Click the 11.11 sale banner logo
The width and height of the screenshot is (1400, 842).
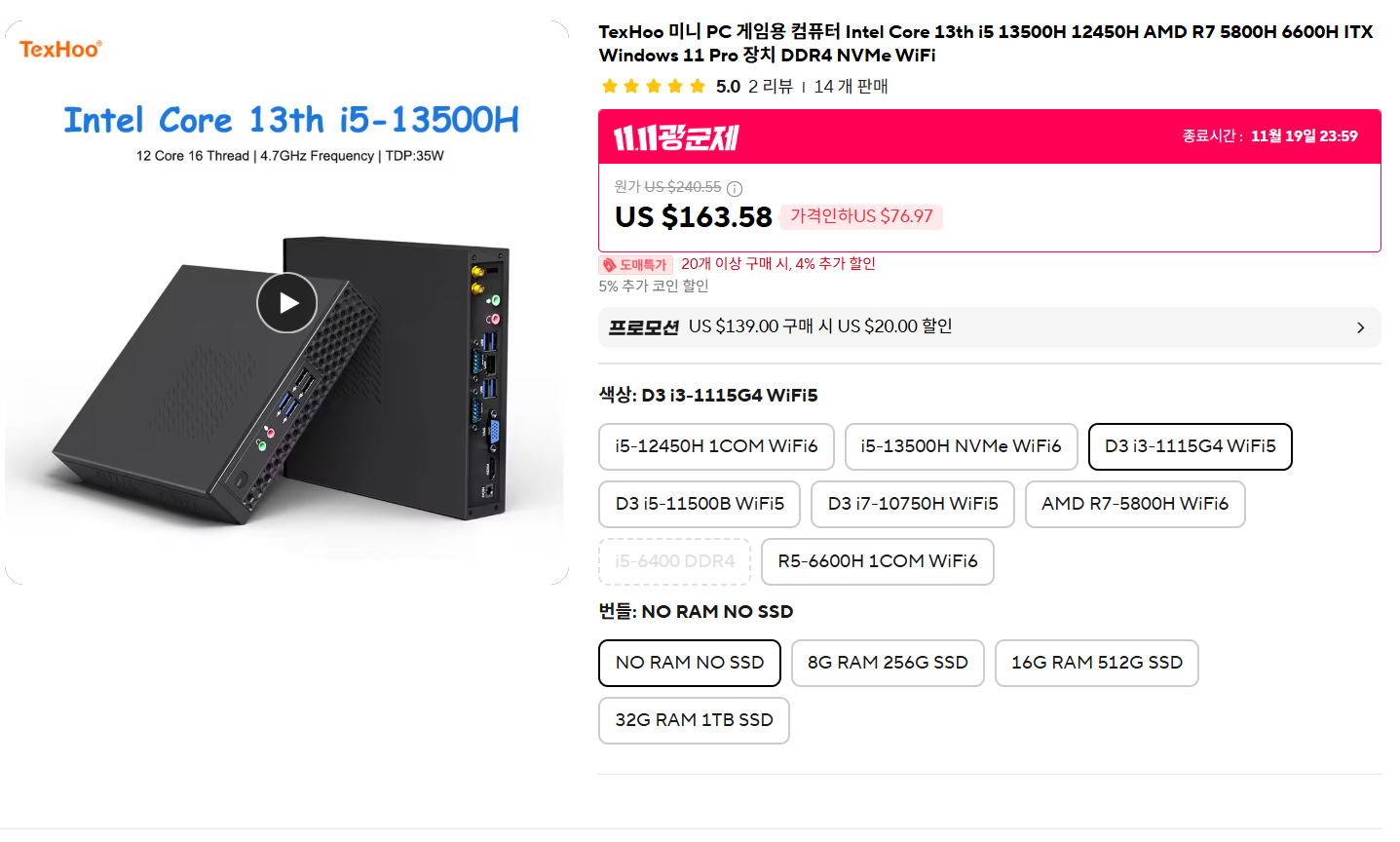coord(676,137)
